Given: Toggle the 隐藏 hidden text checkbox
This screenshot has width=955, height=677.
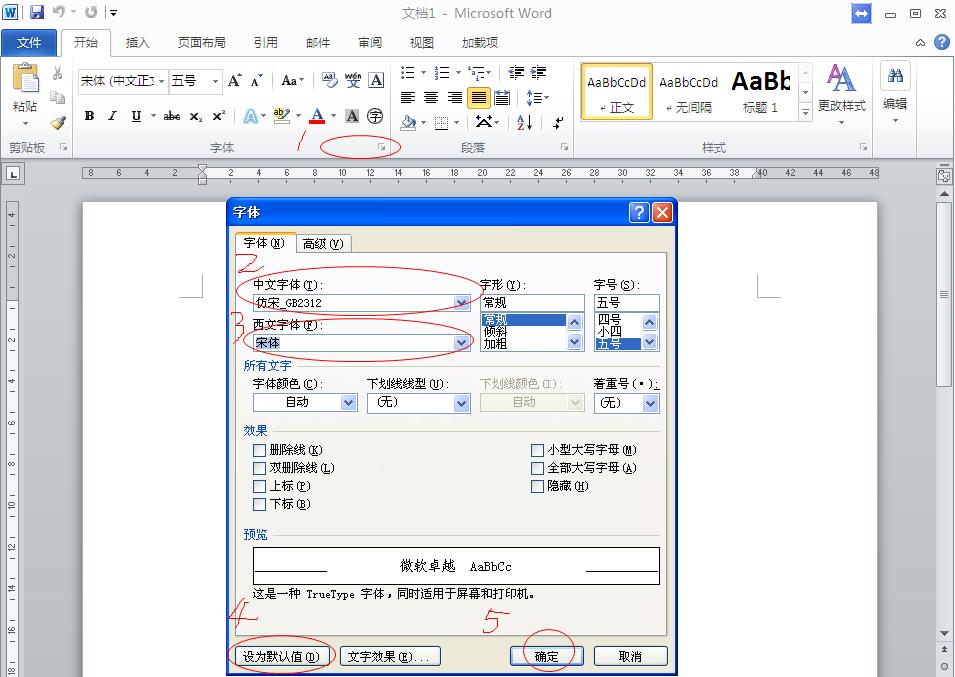Looking at the screenshot, I should 538,486.
